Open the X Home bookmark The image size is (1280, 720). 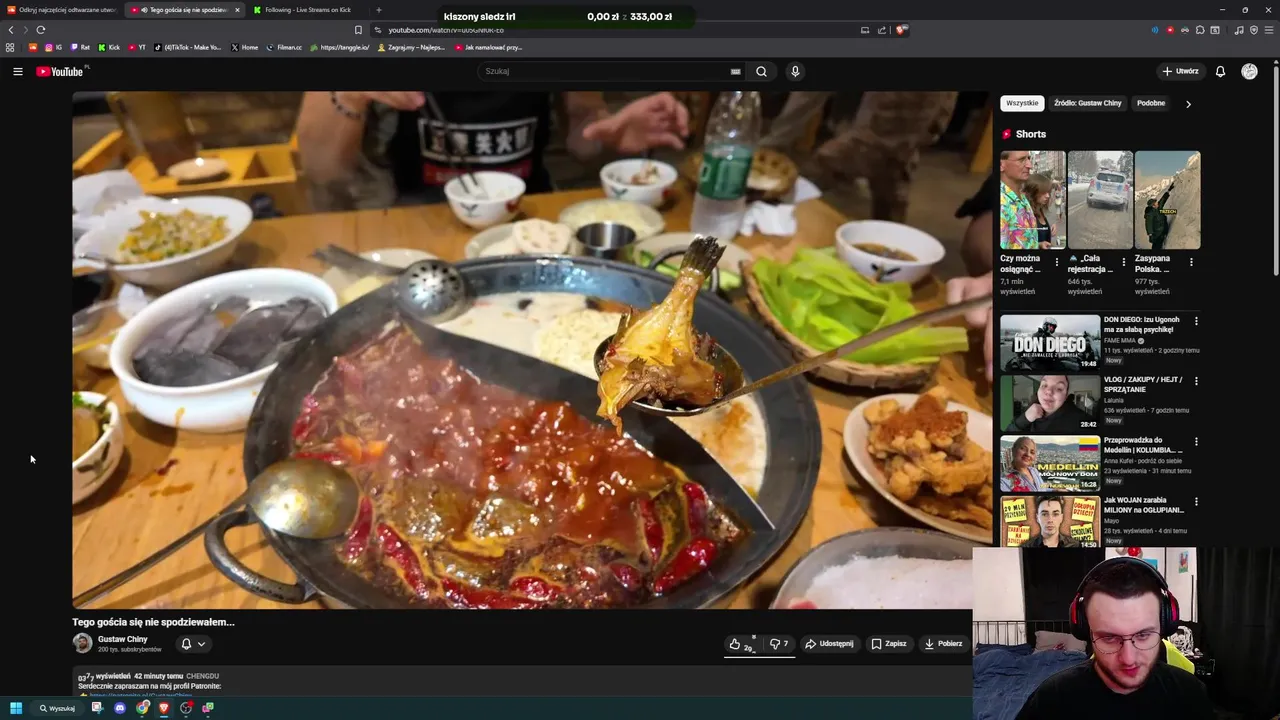(x=244, y=47)
